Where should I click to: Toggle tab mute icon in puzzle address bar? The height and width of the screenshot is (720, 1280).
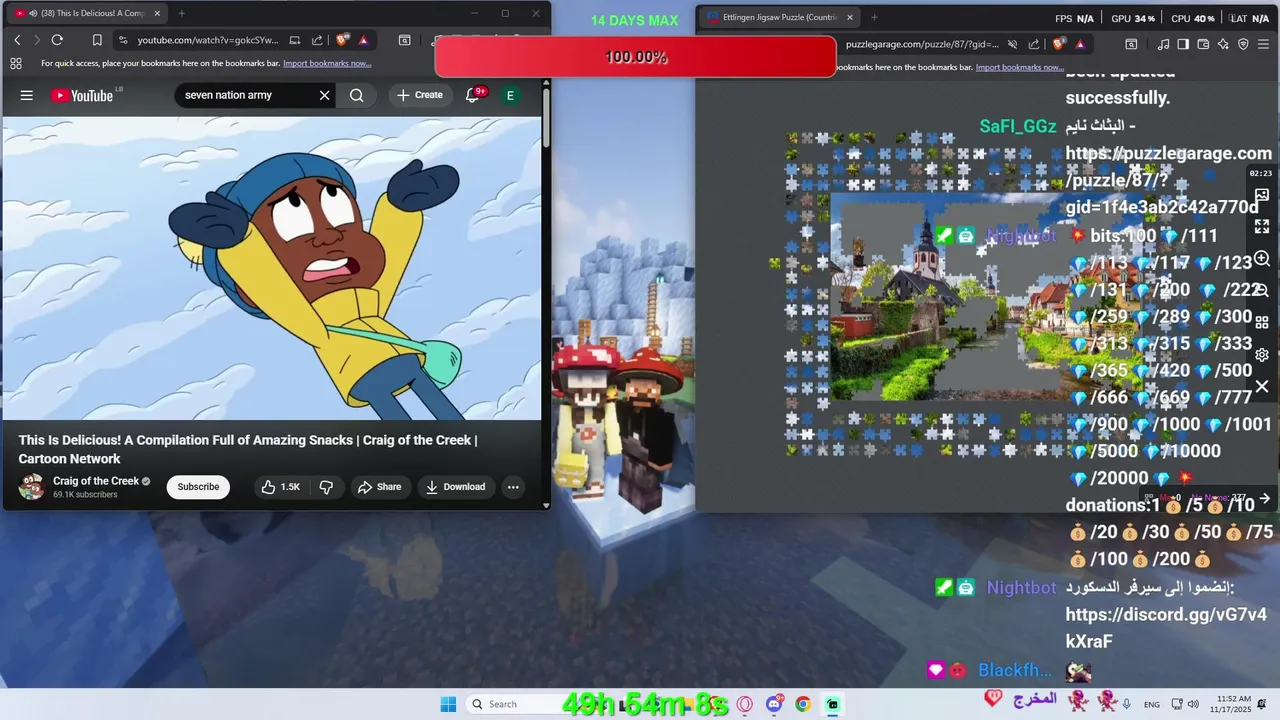tap(1012, 44)
